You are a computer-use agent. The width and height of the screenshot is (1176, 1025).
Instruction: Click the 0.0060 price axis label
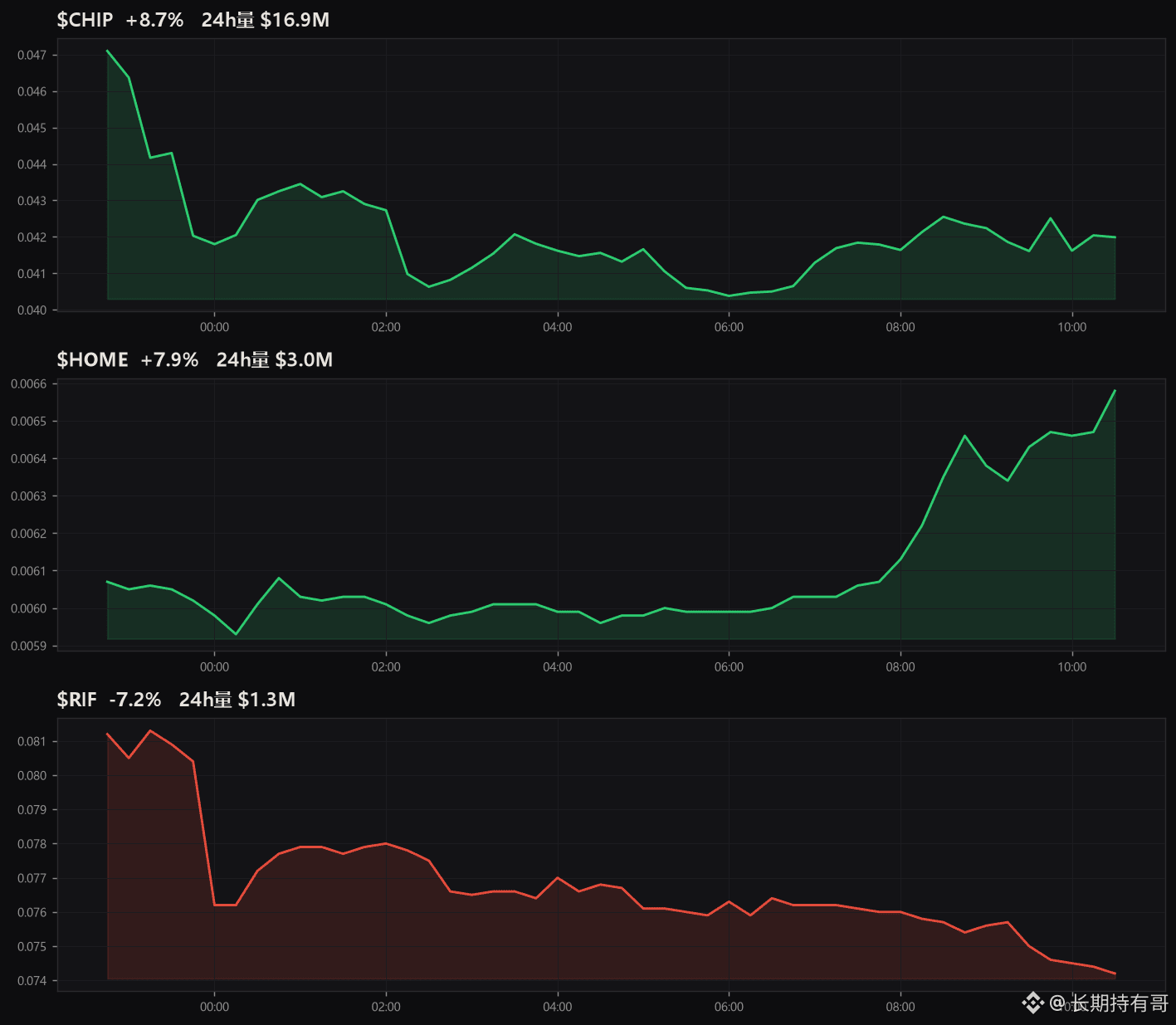pyautogui.click(x=29, y=608)
